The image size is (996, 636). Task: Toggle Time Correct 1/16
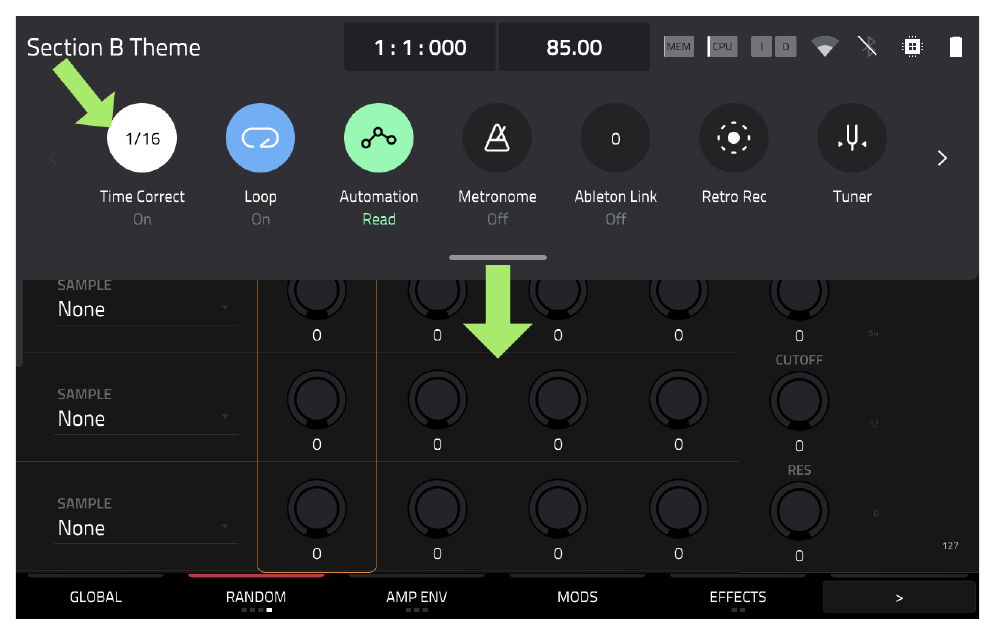coord(142,138)
